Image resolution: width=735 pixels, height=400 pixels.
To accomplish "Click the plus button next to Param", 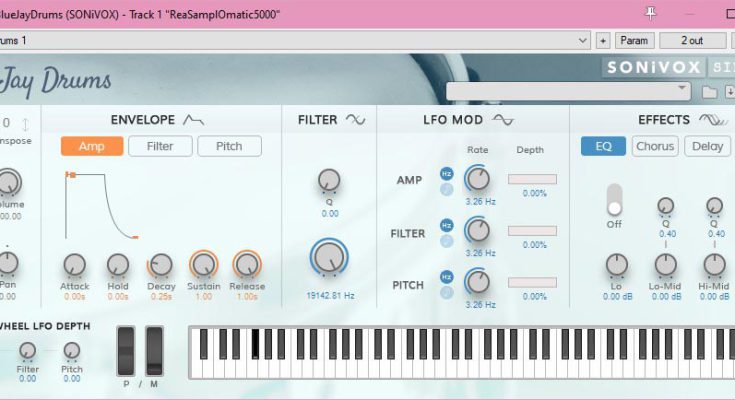I will pyautogui.click(x=603, y=41).
